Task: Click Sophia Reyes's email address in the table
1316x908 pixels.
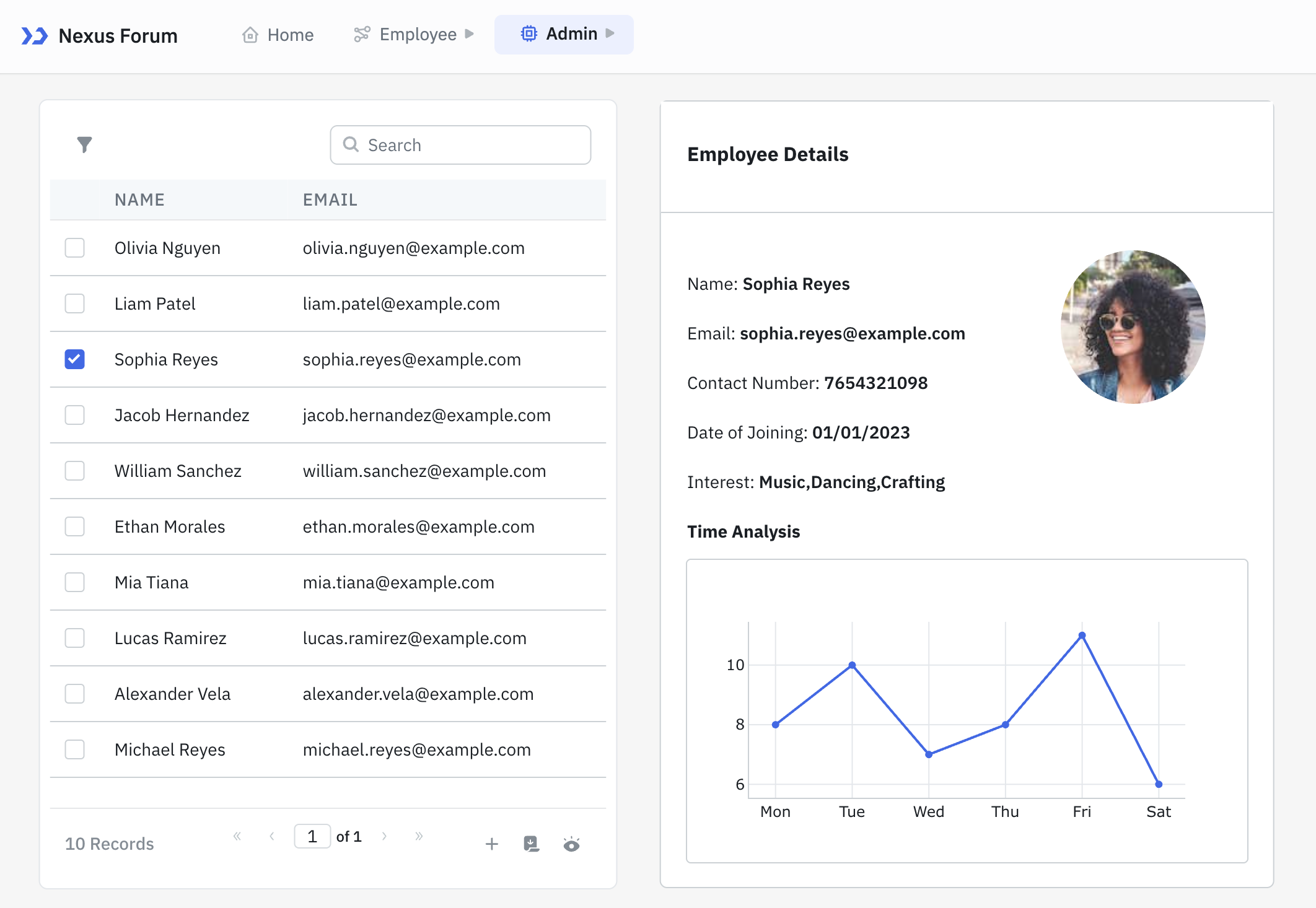Action: click(411, 359)
